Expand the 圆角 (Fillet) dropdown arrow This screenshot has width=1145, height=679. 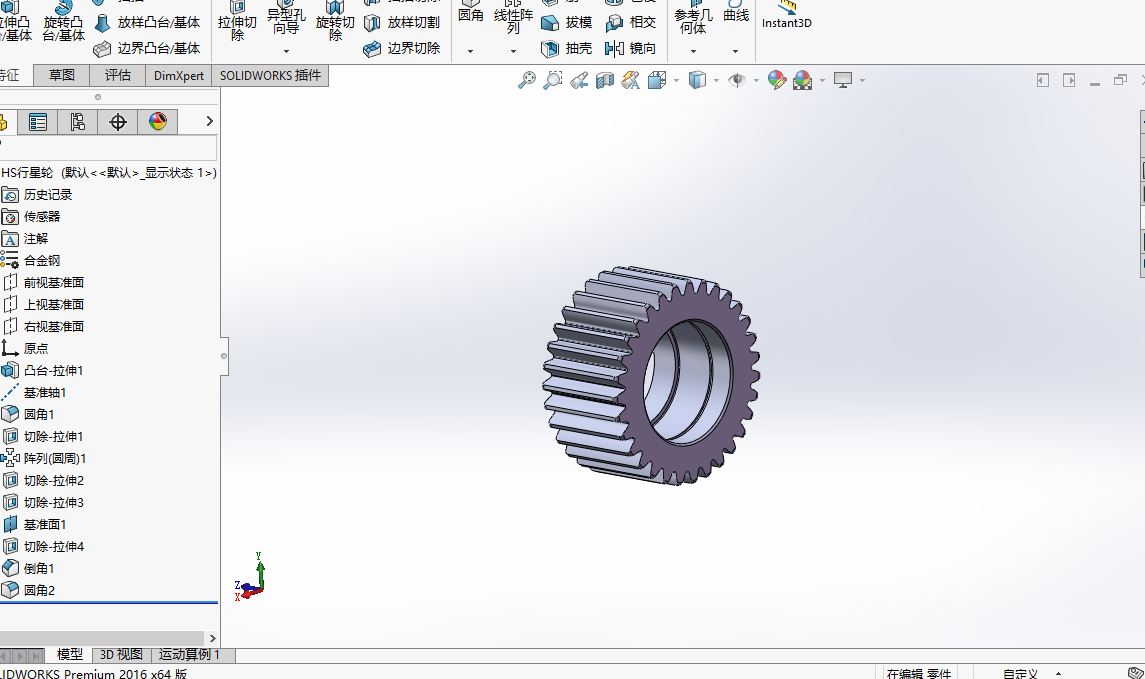click(470, 51)
